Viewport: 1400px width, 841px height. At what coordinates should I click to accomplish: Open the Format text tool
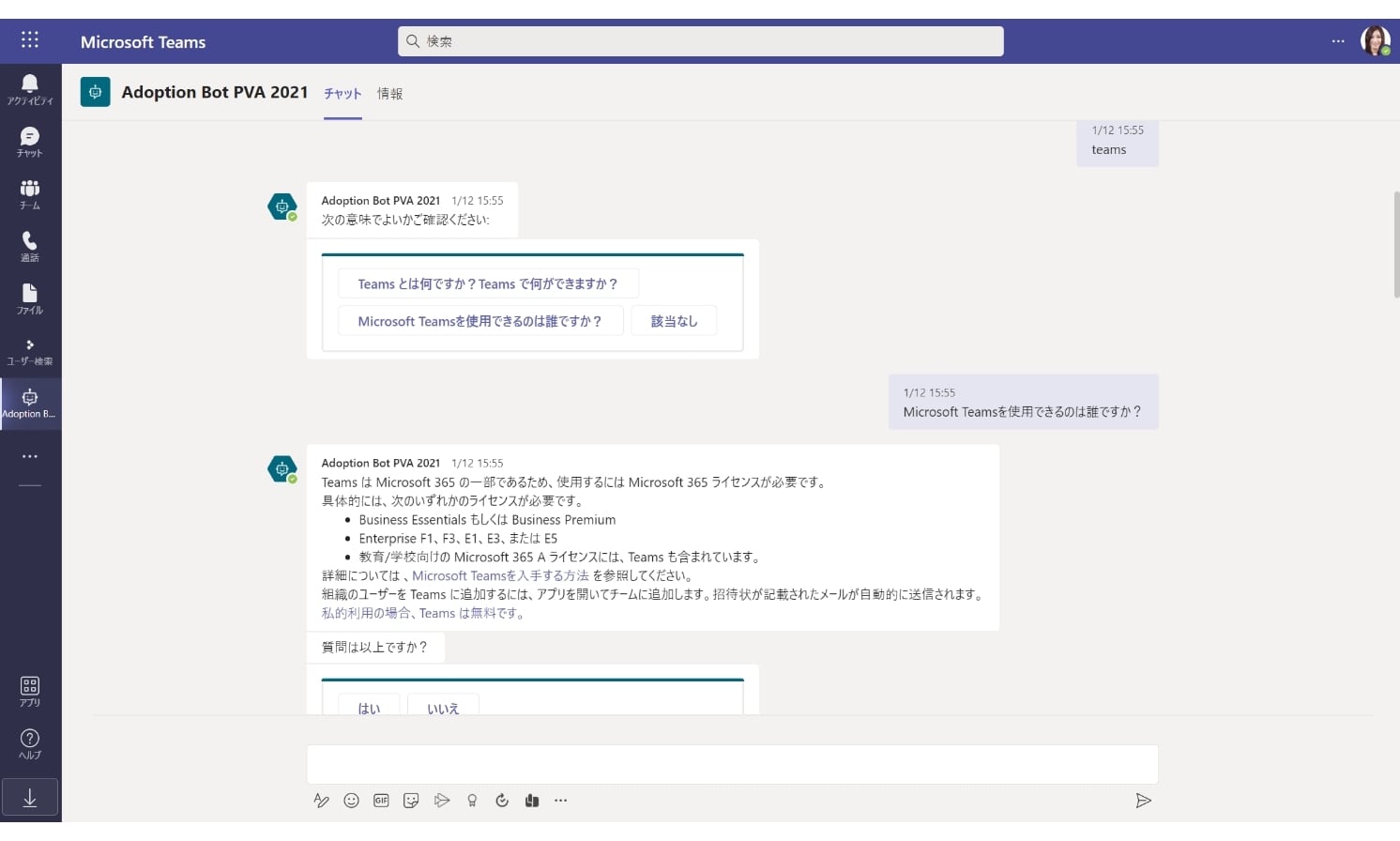pos(322,801)
